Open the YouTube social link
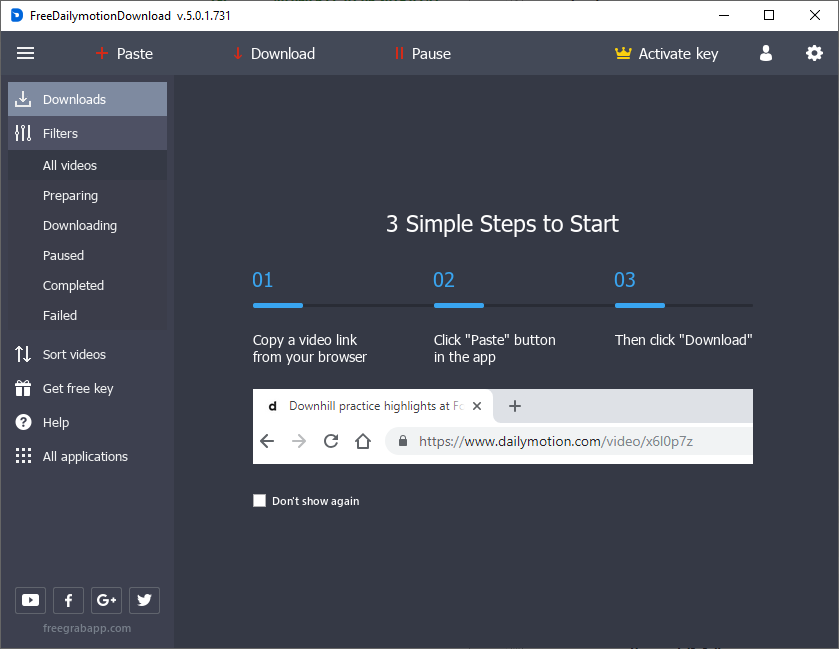This screenshot has height=649, width=839. [30, 600]
